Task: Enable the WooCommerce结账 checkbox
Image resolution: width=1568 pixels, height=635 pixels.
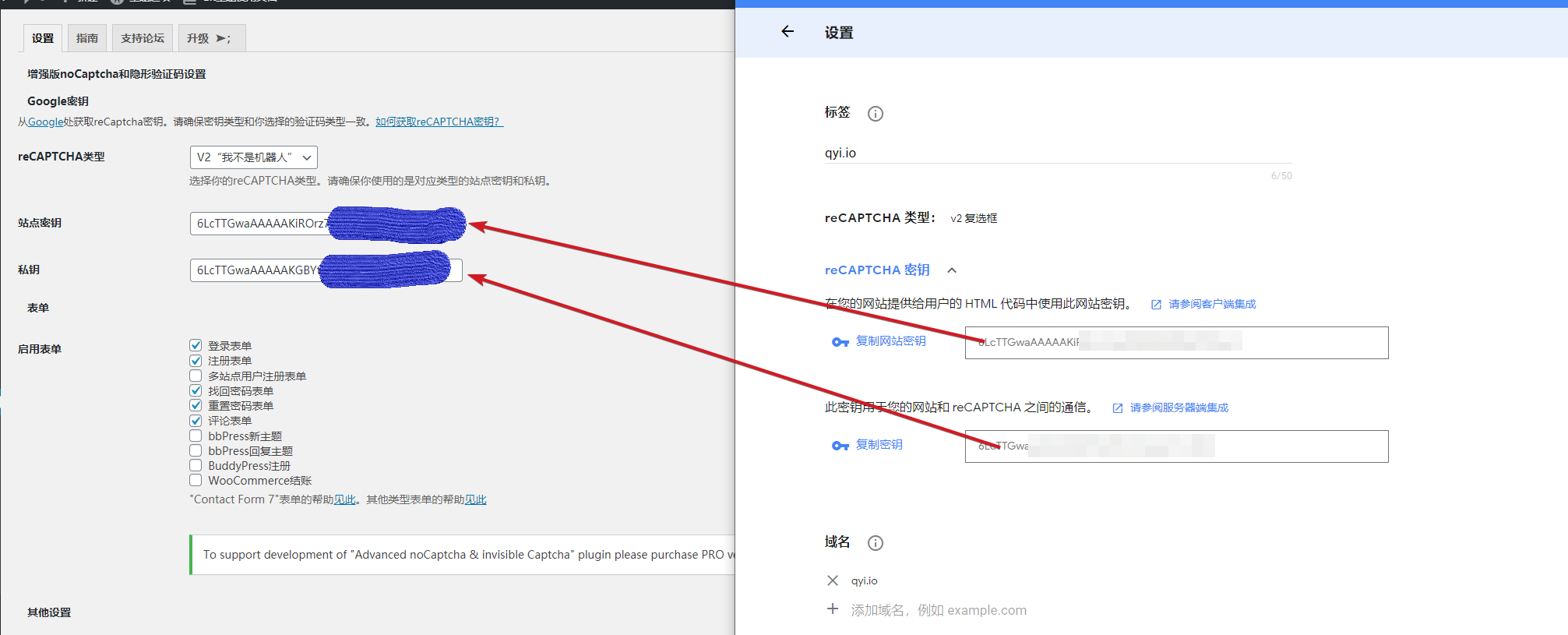Action: pos(196,480)
